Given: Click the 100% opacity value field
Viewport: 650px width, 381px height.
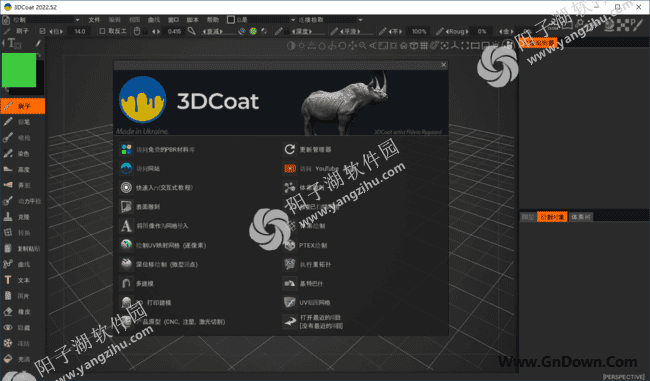Looking at the screenshot, I should (x=419, y=31).
